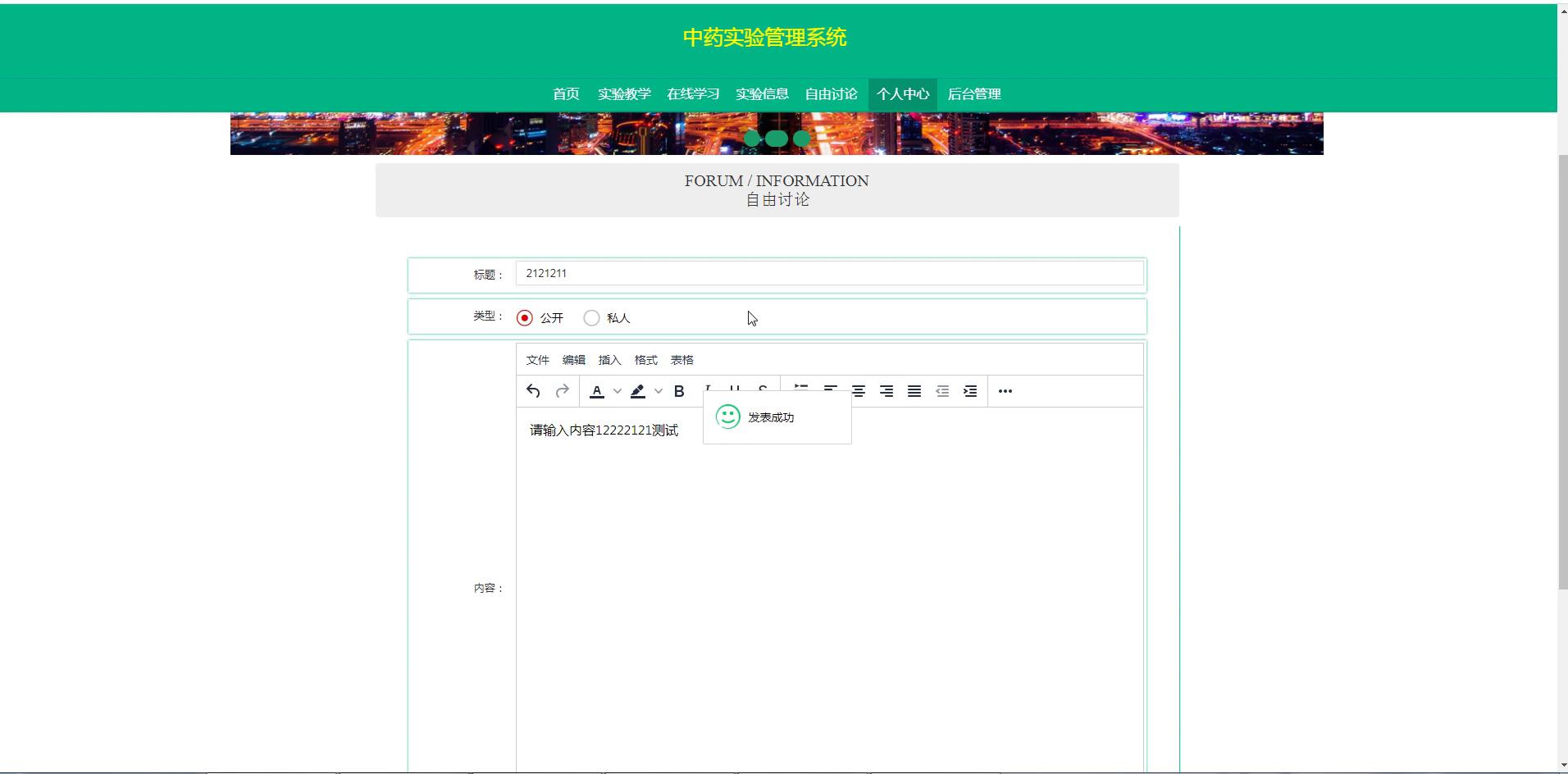
Task: Click the middle carousel indicator dot
Action: coord(777,139)
